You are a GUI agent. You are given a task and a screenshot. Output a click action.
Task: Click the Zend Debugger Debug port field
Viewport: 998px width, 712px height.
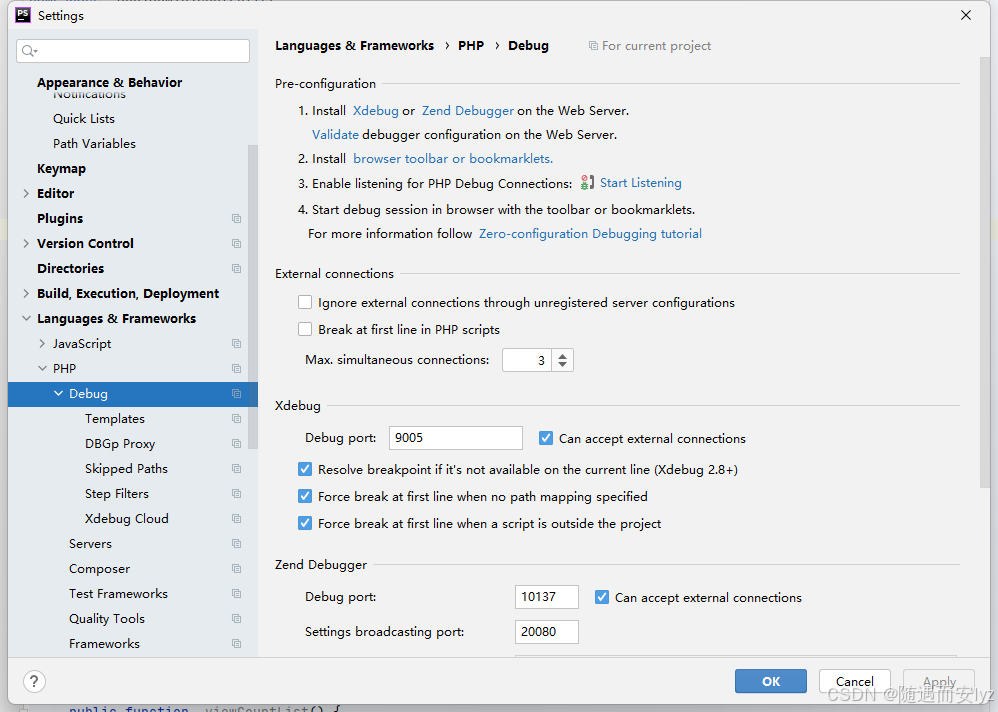(x=547, y=597)
